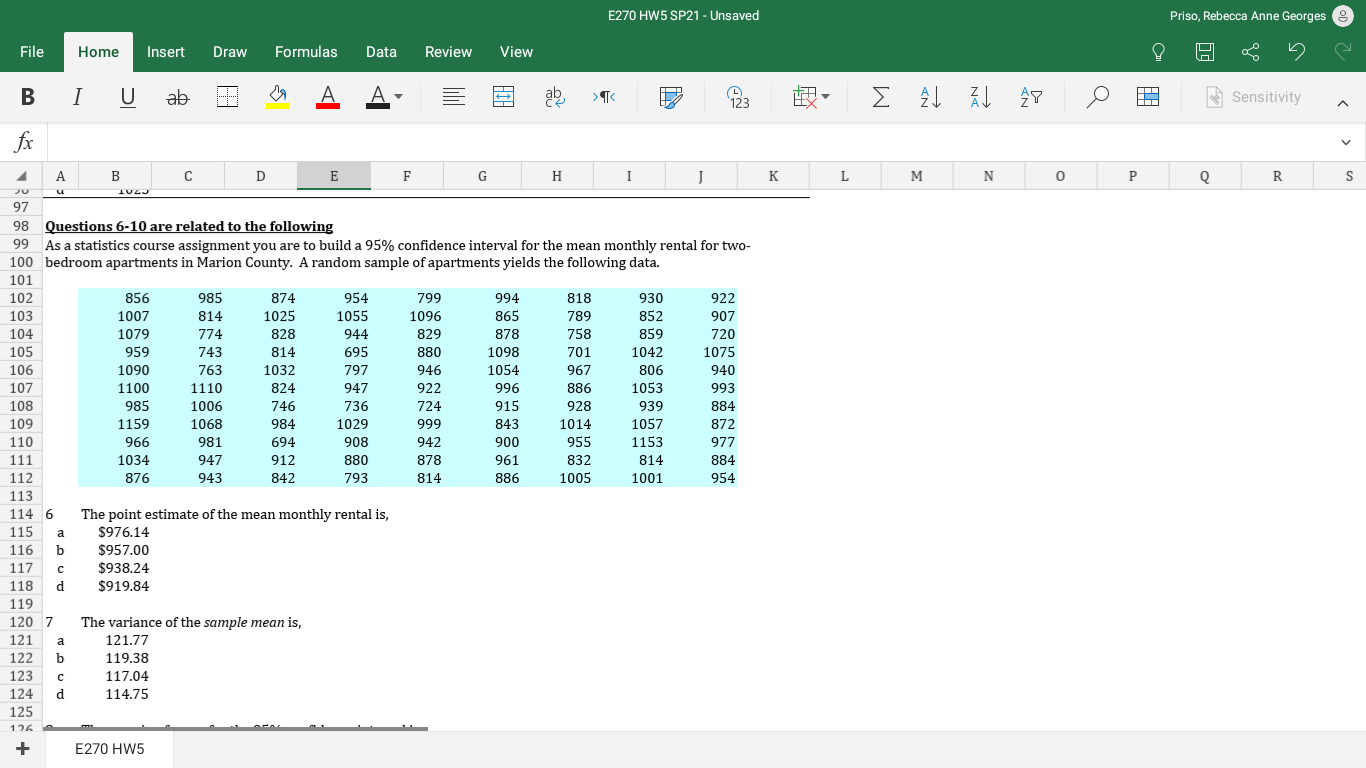The width and height of the screenshot is (1366, 768).
Task: Select the E270 HW5 sheet tab
Action: [110, 749]
